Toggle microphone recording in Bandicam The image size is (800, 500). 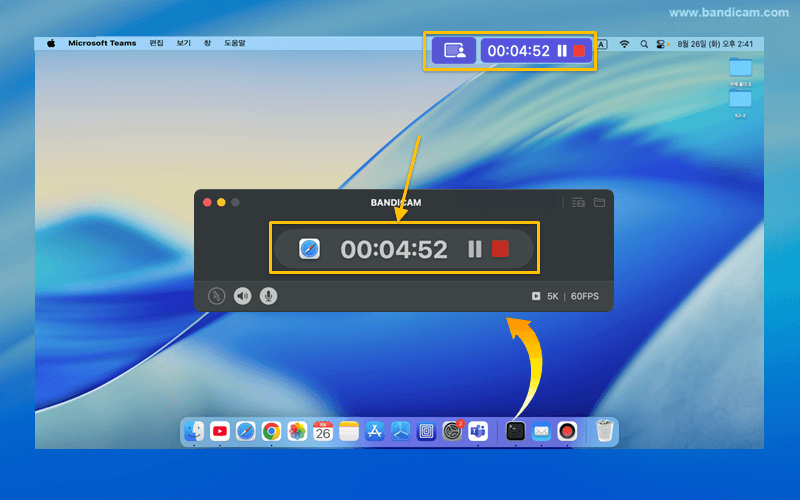click(269, 296)
